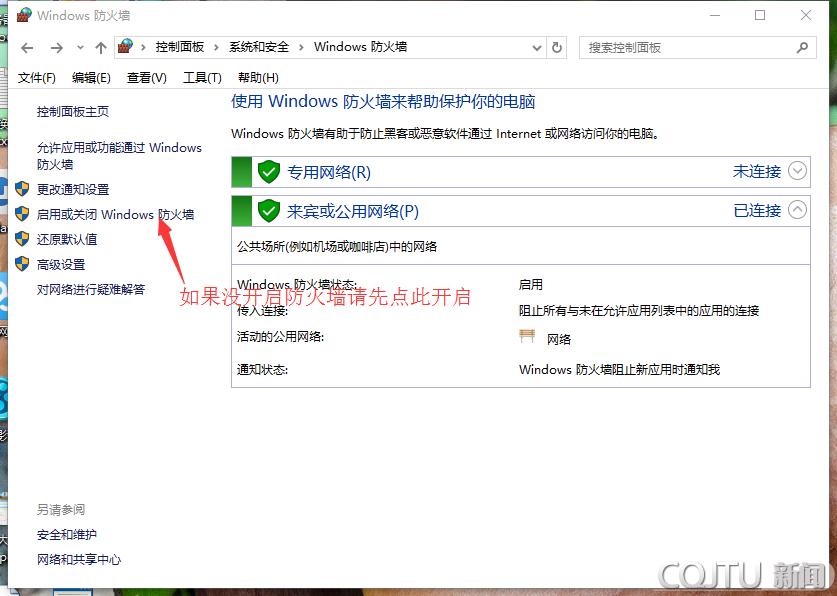The width and height of the screenshot is (837, 596).
Task: Click shield icon beside 高级设置
Action: [x=22, y=264]
